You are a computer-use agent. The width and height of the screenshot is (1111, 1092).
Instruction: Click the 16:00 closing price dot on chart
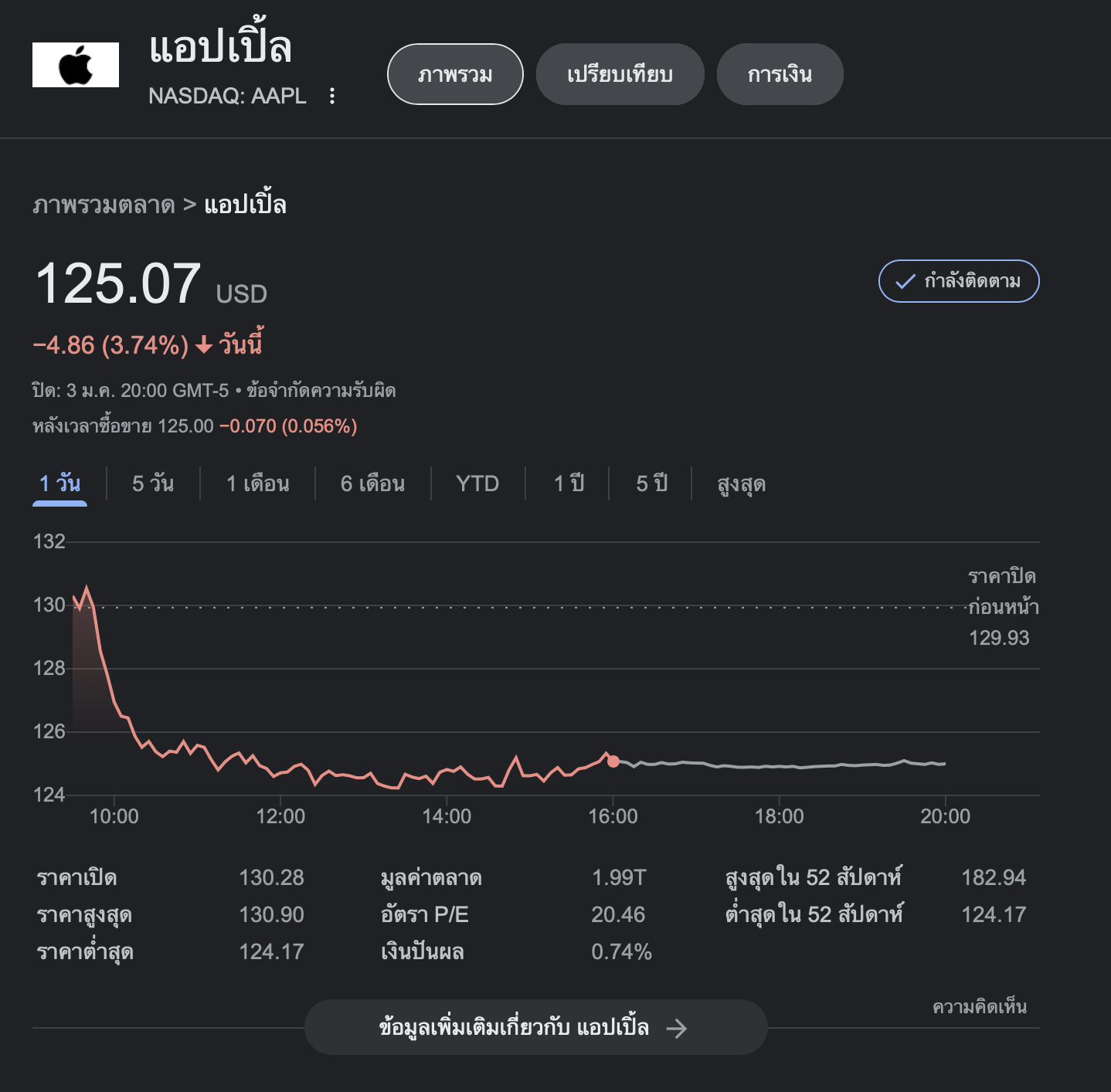613,761
